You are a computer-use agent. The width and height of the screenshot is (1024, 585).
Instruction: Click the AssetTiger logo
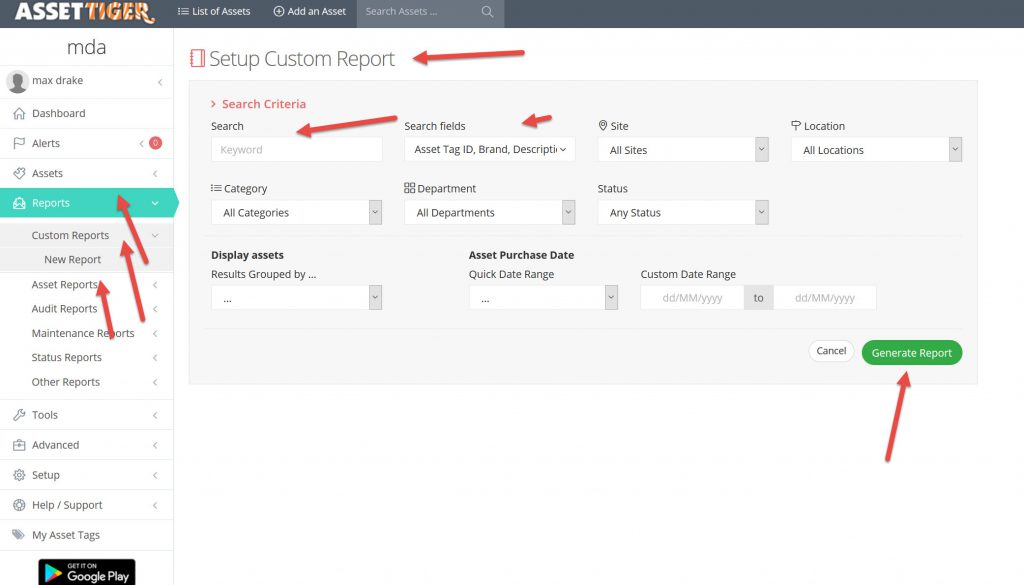(x=84, y=12)
